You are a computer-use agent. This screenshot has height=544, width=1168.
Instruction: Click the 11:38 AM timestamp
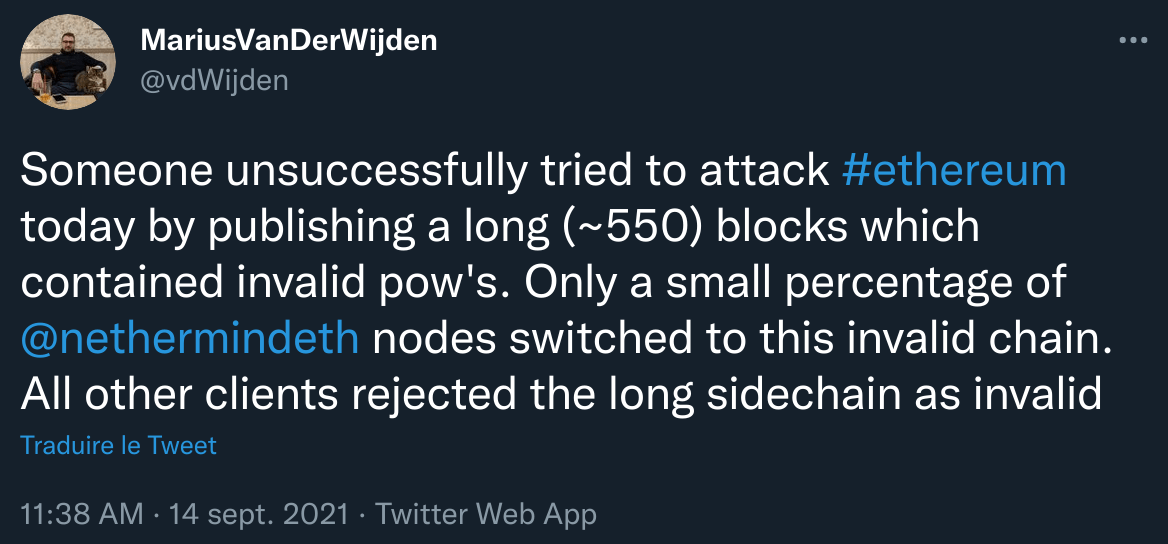click(82, 514)
